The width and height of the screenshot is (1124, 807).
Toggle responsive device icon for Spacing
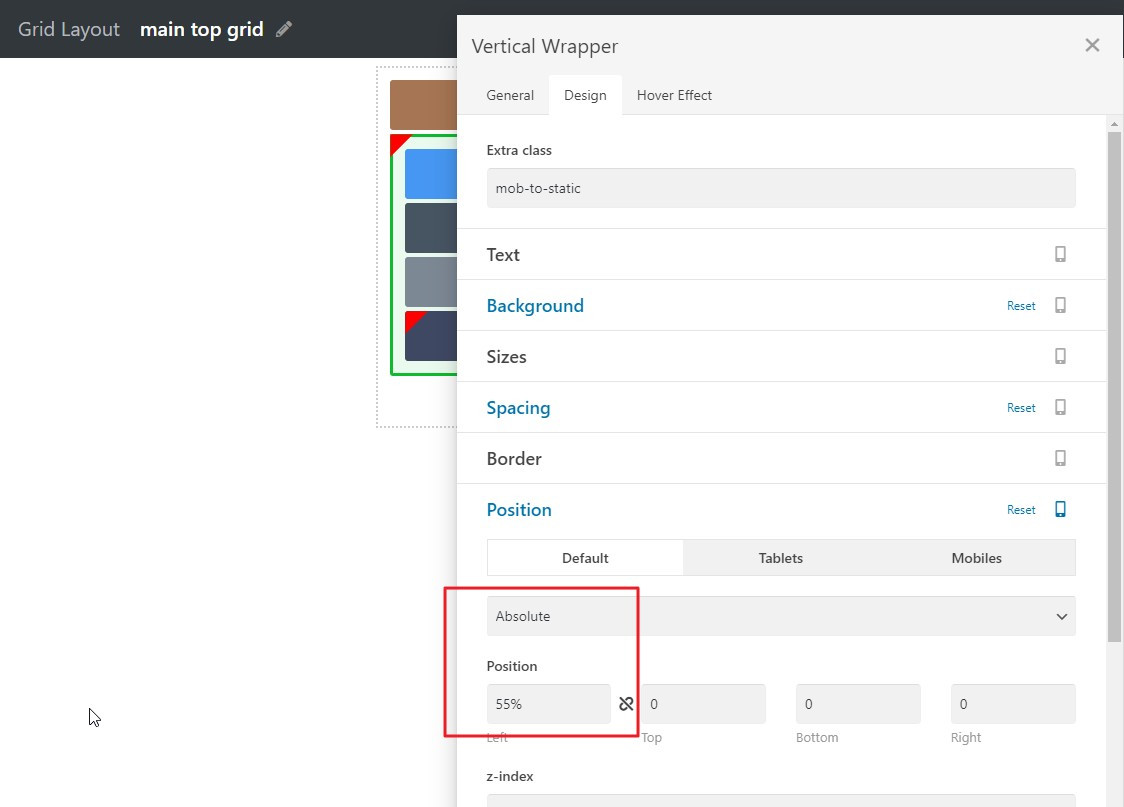pos(1060,407)
